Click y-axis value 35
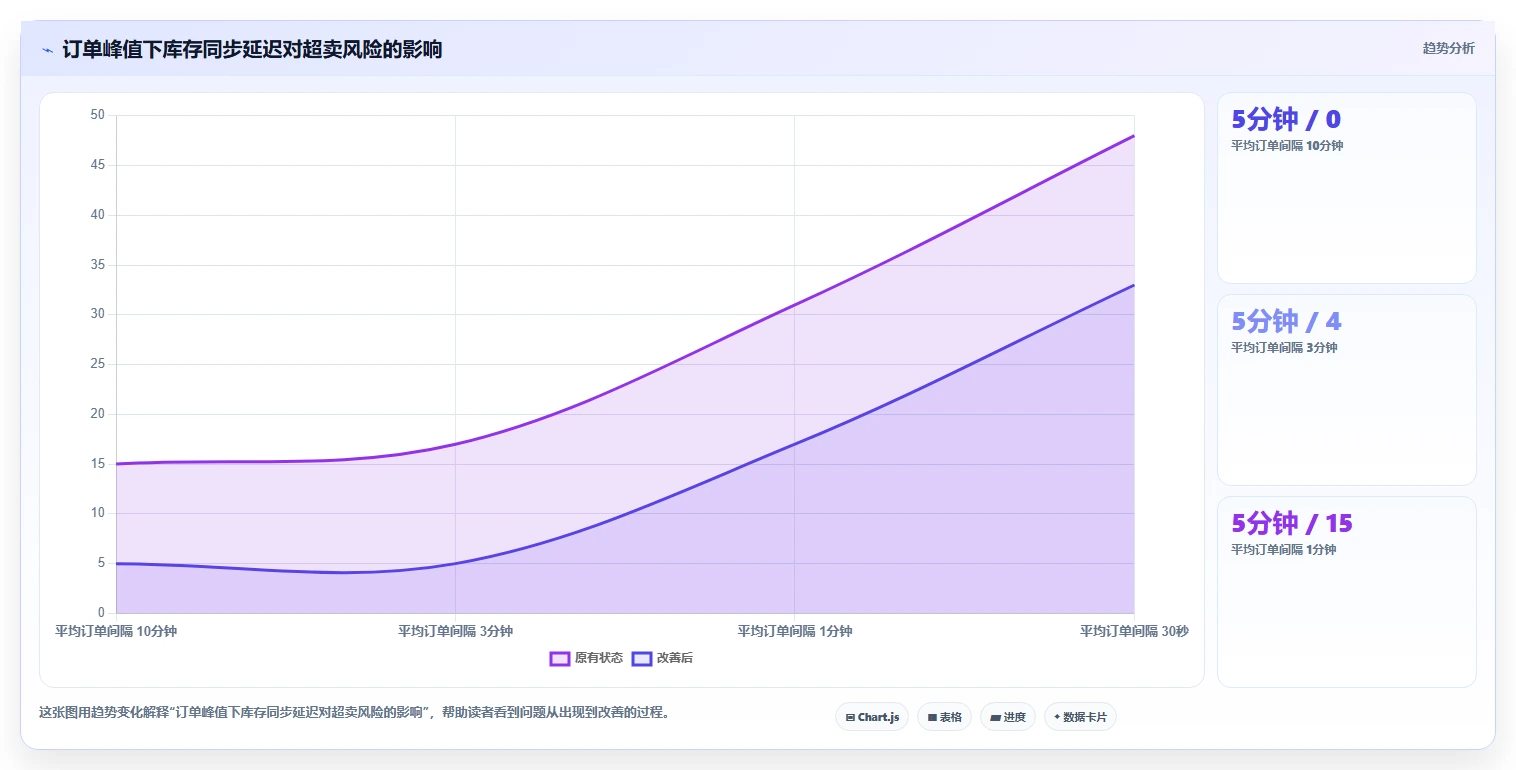 click(x=97, y=265)
